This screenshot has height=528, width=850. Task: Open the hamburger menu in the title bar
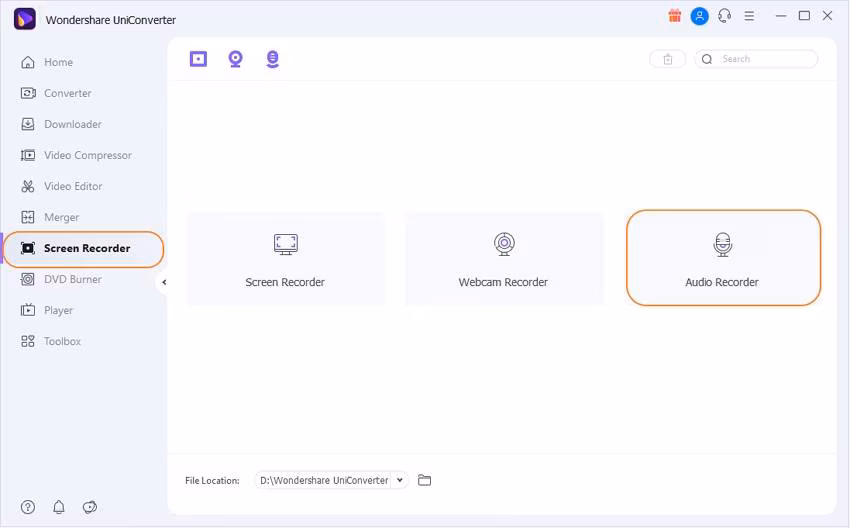point(749,16)
